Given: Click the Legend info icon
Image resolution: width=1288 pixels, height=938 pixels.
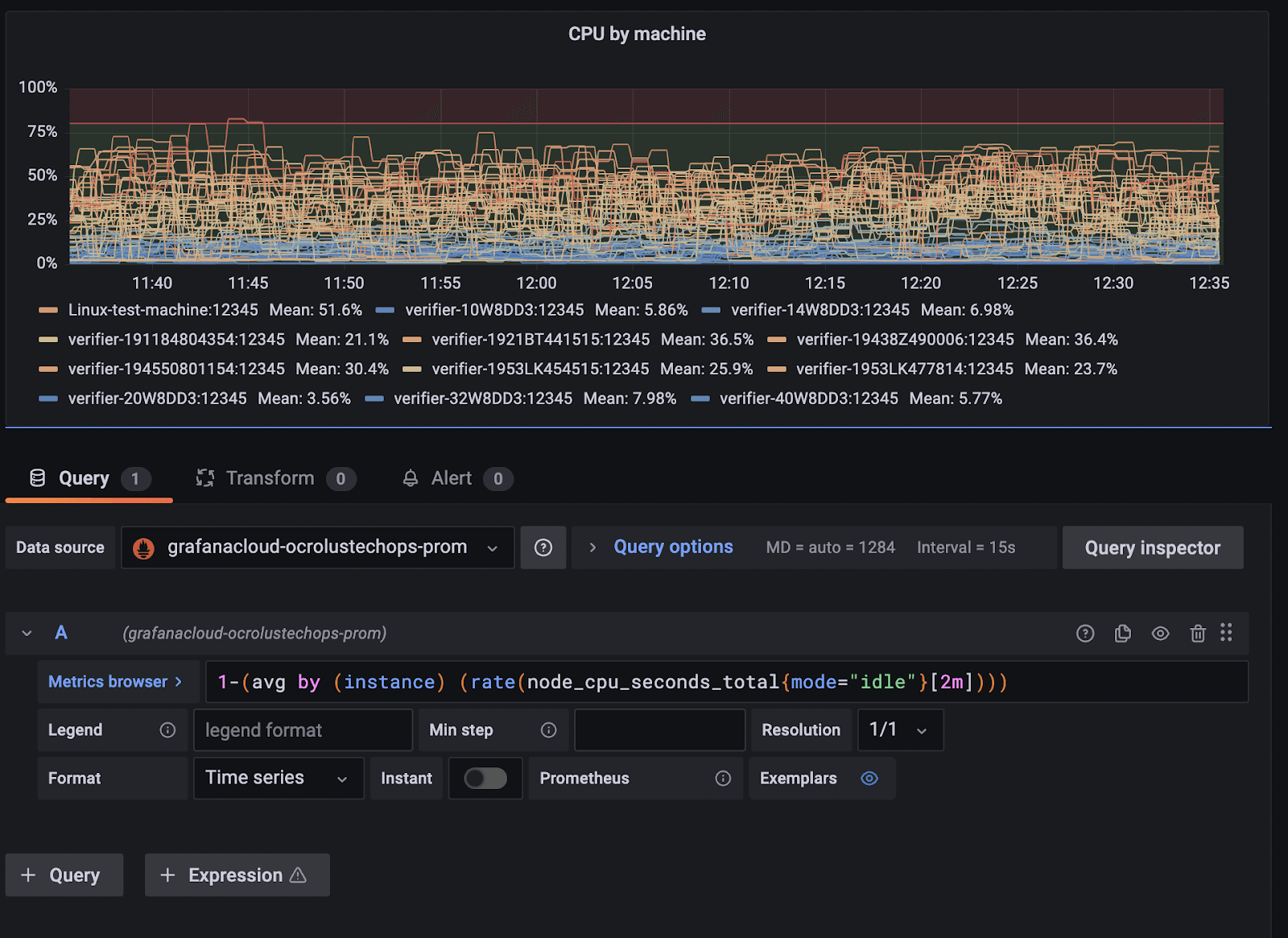Looking at the screenshot, I should (x=167, y=730).
